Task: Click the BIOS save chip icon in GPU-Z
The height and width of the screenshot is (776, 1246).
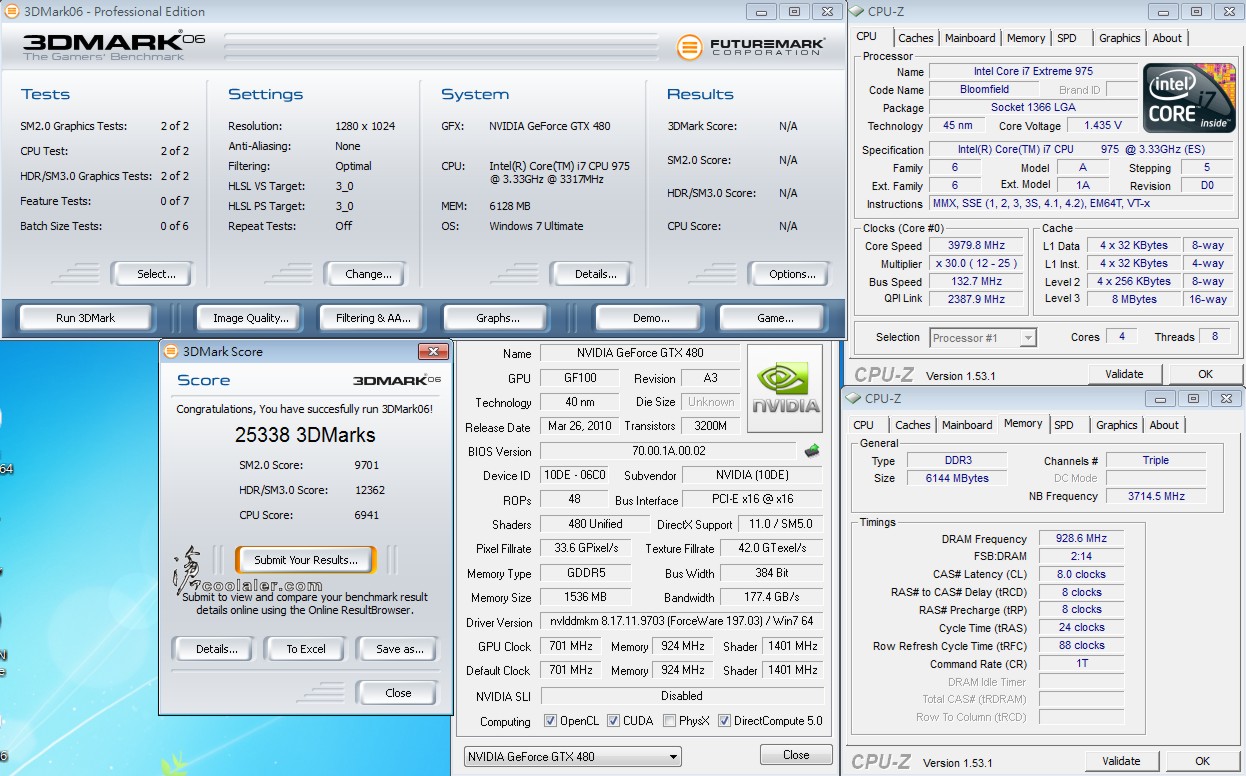Action: click(812, 451)
